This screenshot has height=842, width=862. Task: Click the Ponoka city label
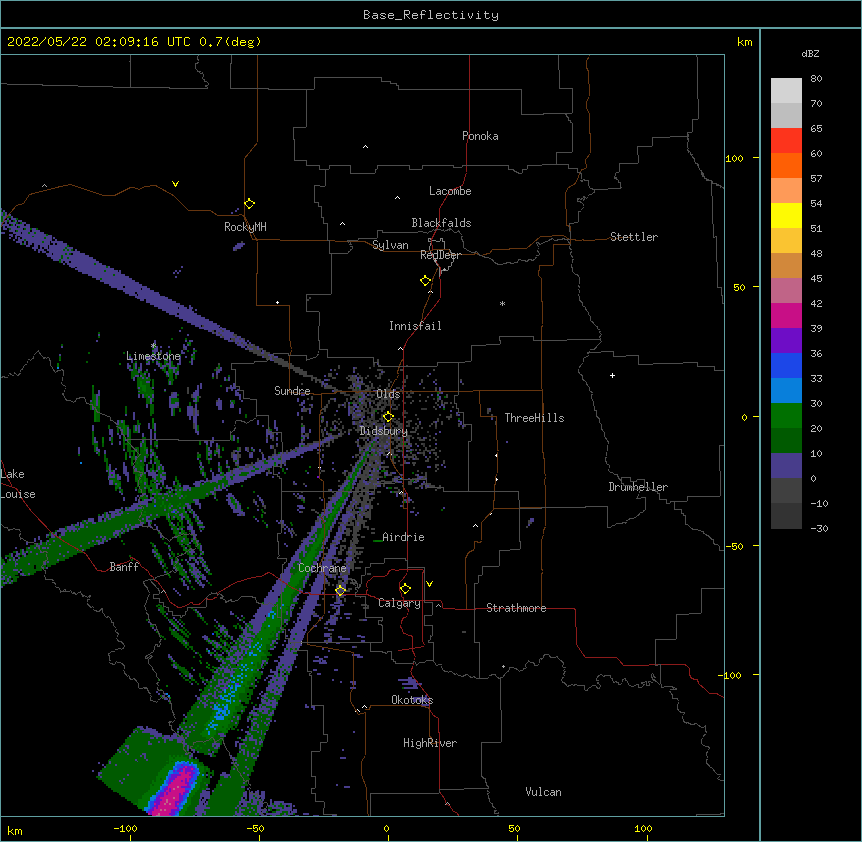click(480, 136)
